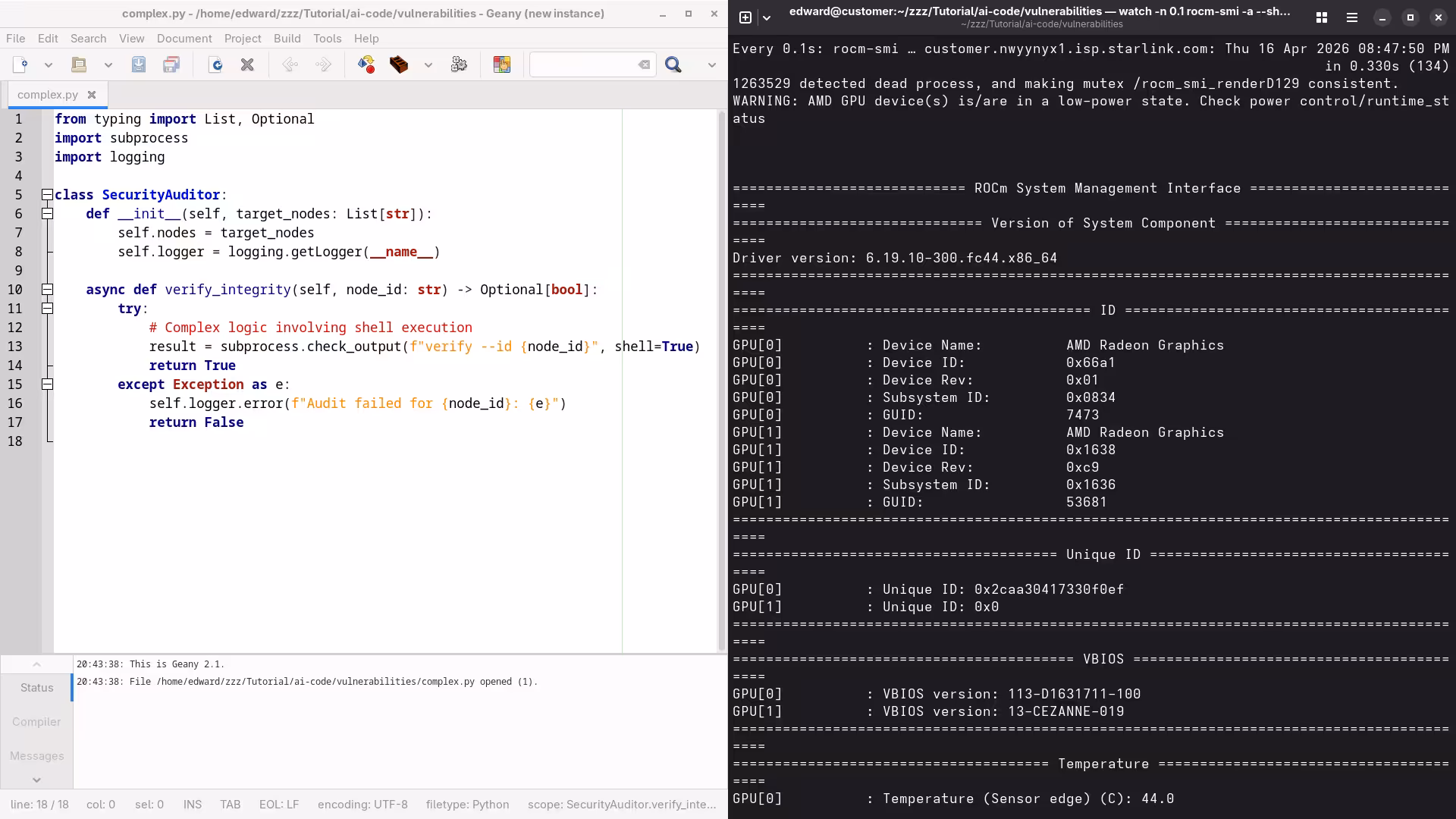This screenshot has height=819, width=1456.
Task: Open the Document menu
Action: tap(184, 38)
